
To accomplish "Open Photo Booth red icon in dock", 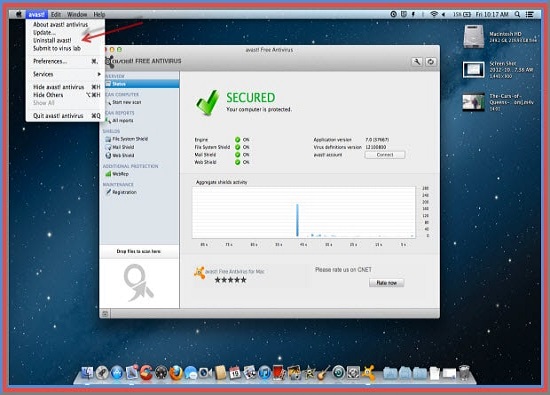I will (279, 373).
